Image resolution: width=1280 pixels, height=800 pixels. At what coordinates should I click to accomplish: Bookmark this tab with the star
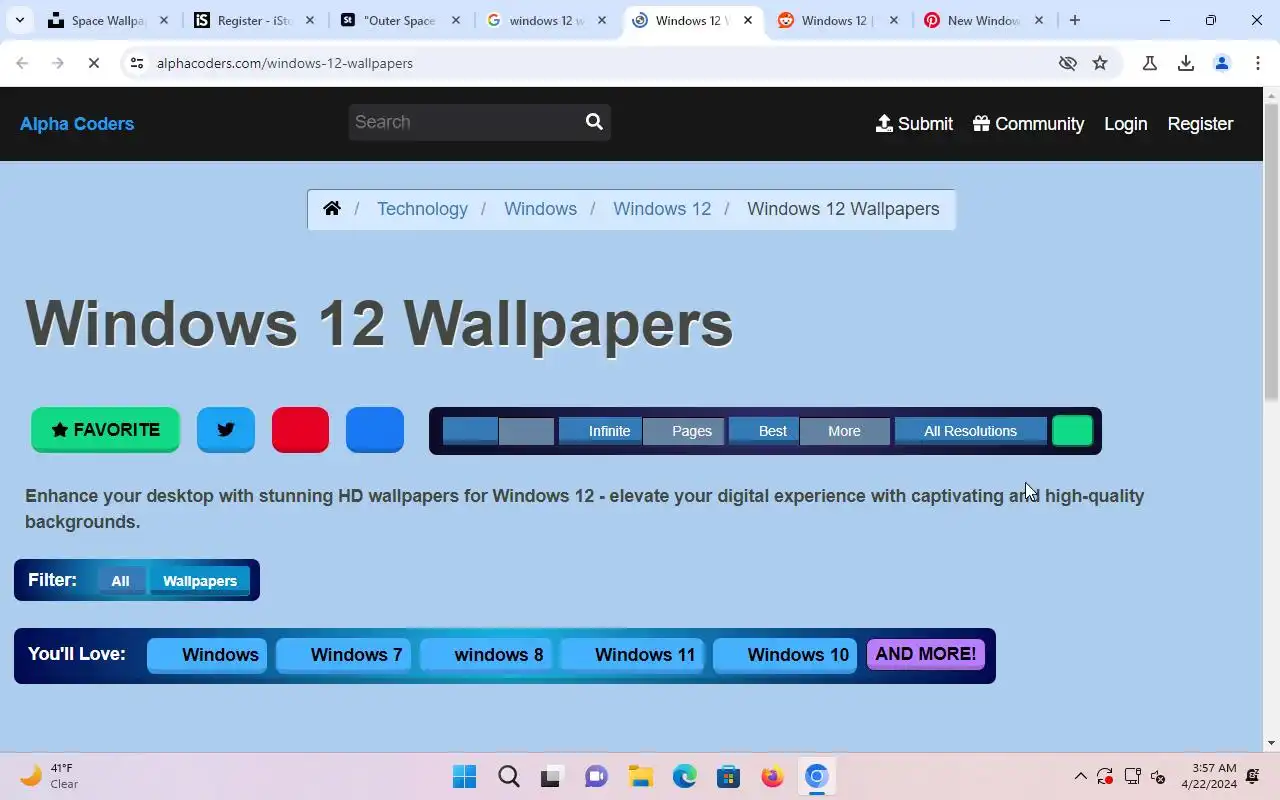[x=1100, y=63]
